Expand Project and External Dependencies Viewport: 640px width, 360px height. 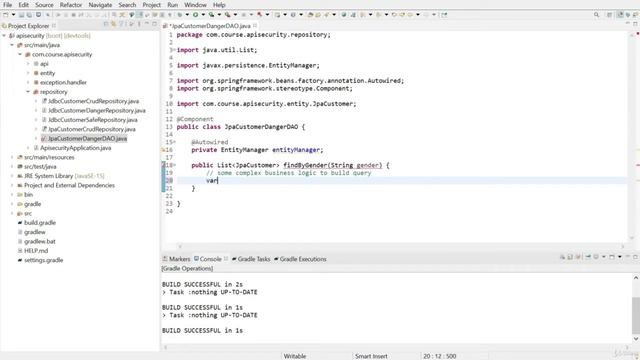coord(12,185)
